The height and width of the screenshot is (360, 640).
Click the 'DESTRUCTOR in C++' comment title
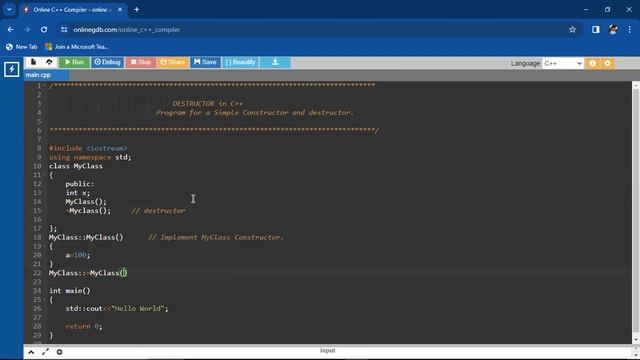click(207, 104)
